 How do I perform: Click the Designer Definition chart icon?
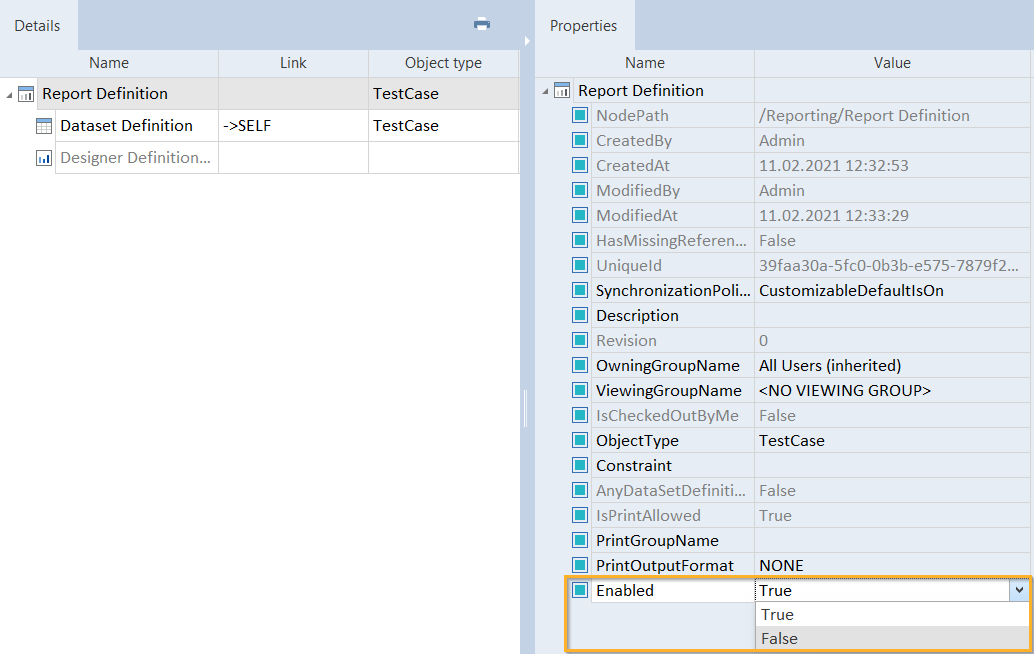point(44,158)
